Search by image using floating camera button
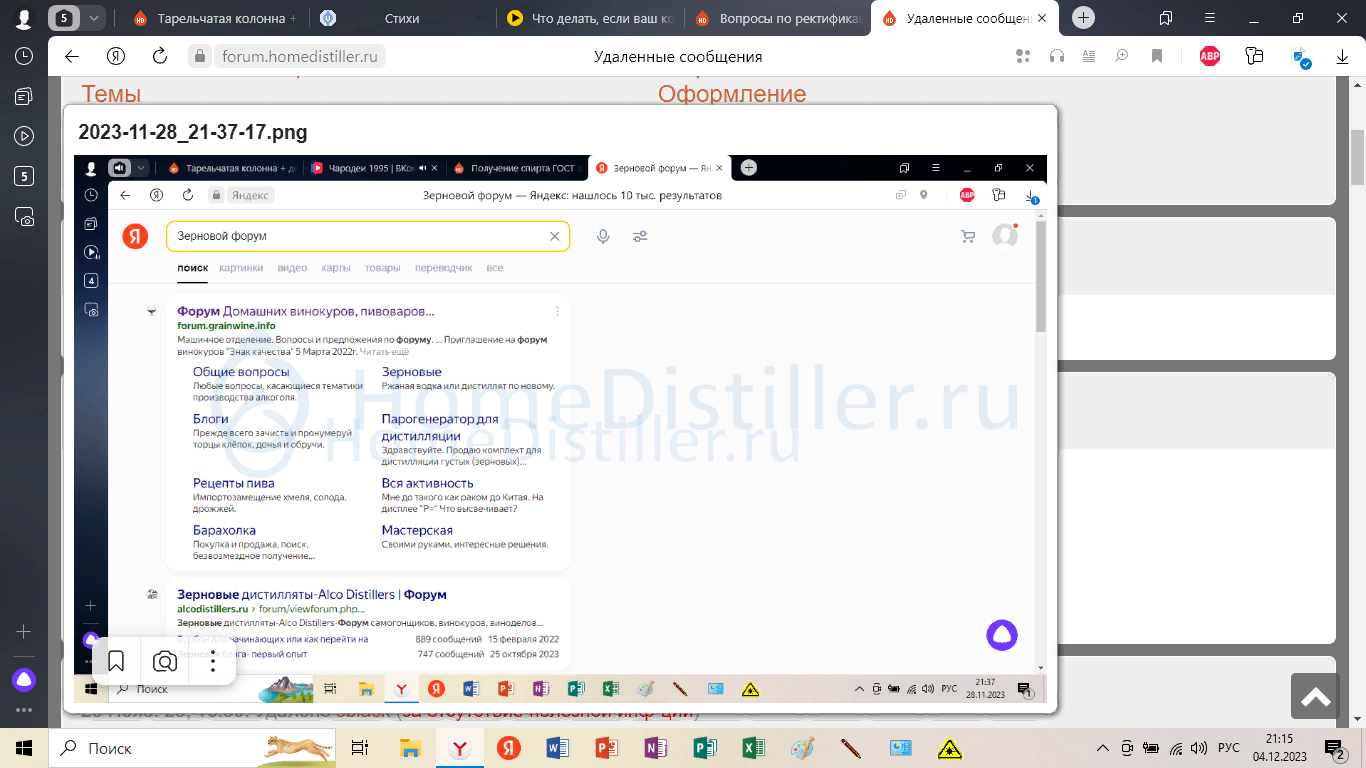1366x768 pixels. pyautogui.click(x=165, y=661)
